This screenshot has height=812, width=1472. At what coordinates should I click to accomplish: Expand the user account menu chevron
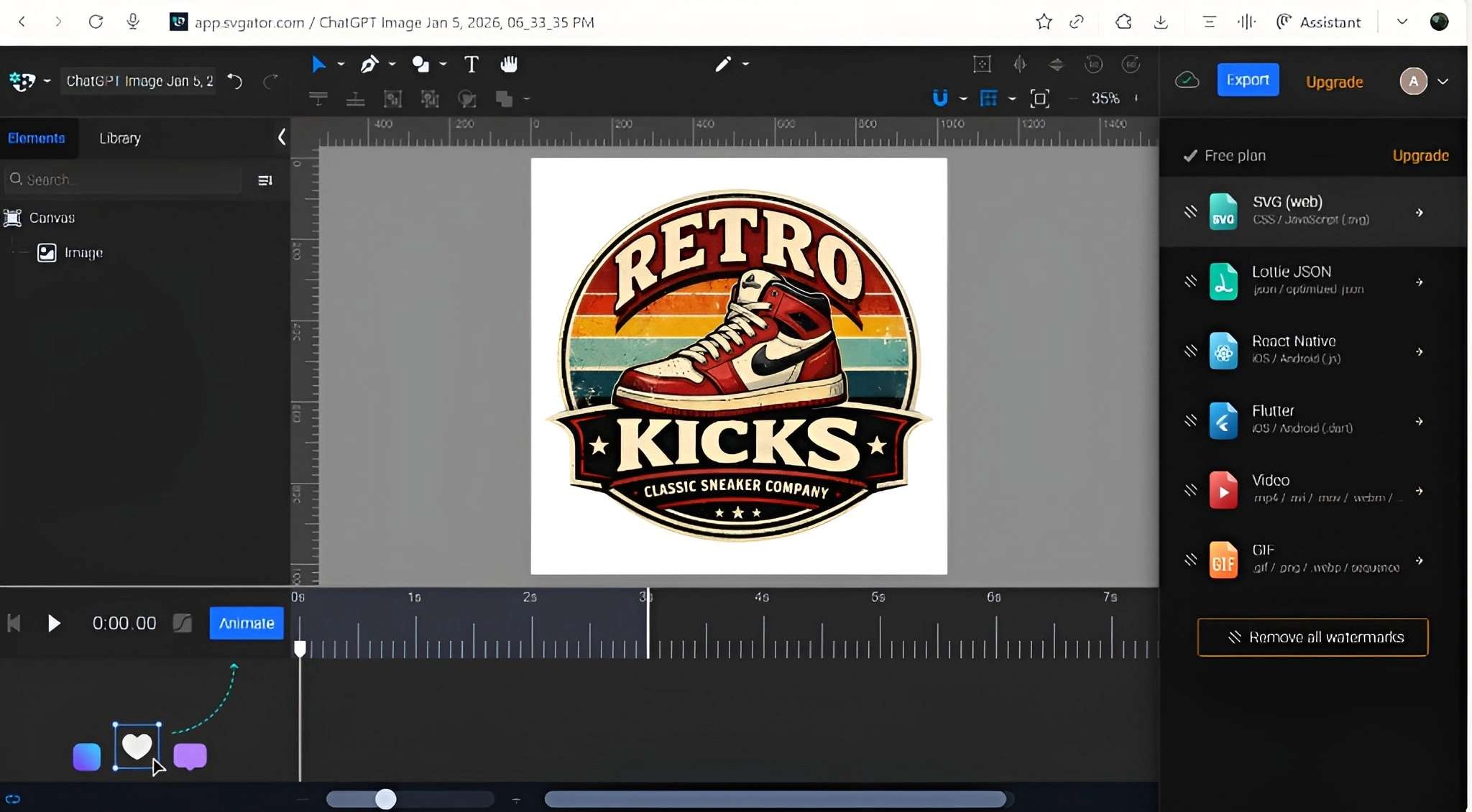1443,82
